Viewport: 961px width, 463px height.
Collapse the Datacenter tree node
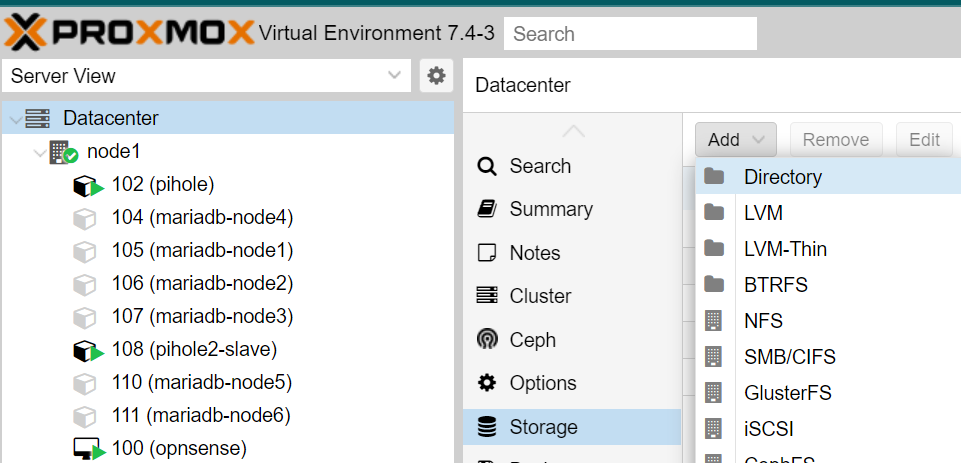pos(15,118)
